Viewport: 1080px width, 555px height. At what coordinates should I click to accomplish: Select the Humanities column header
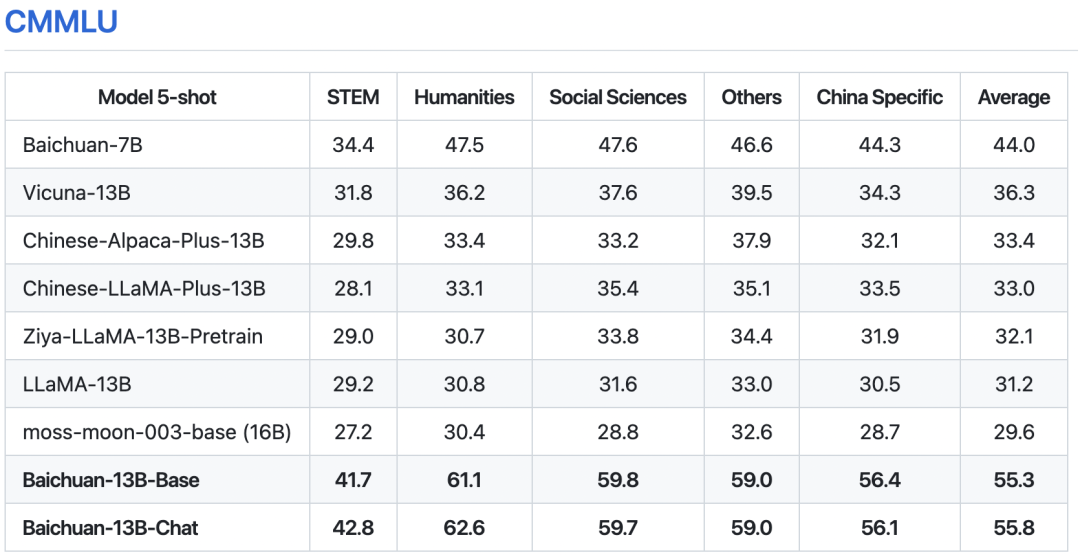464,97
